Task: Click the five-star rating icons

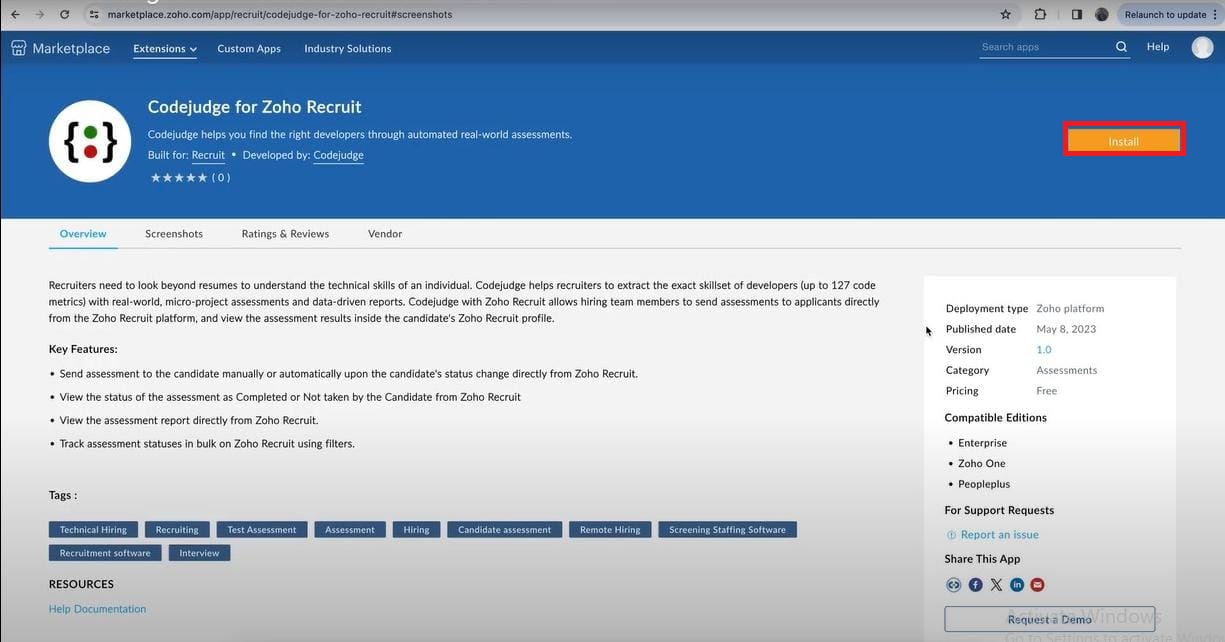Action: point(179,177)
